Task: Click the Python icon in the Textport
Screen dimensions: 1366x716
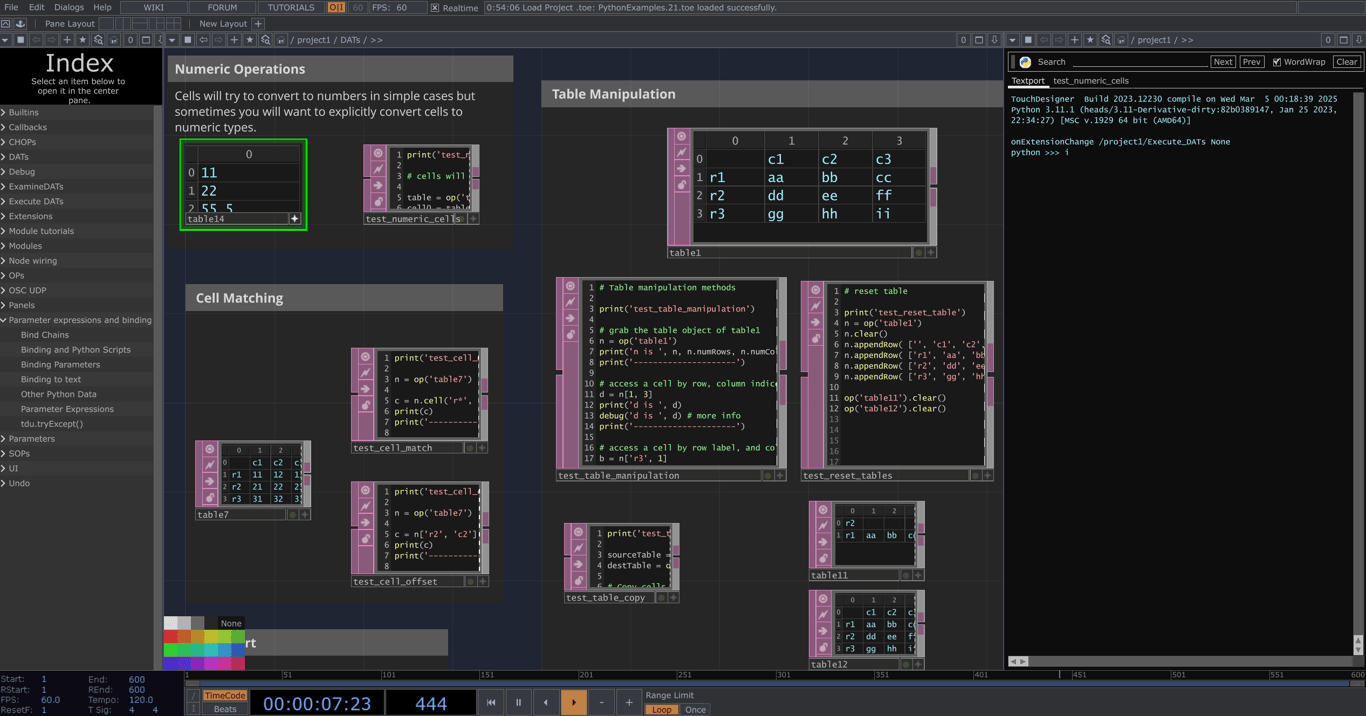Action: click(1024, 61)
